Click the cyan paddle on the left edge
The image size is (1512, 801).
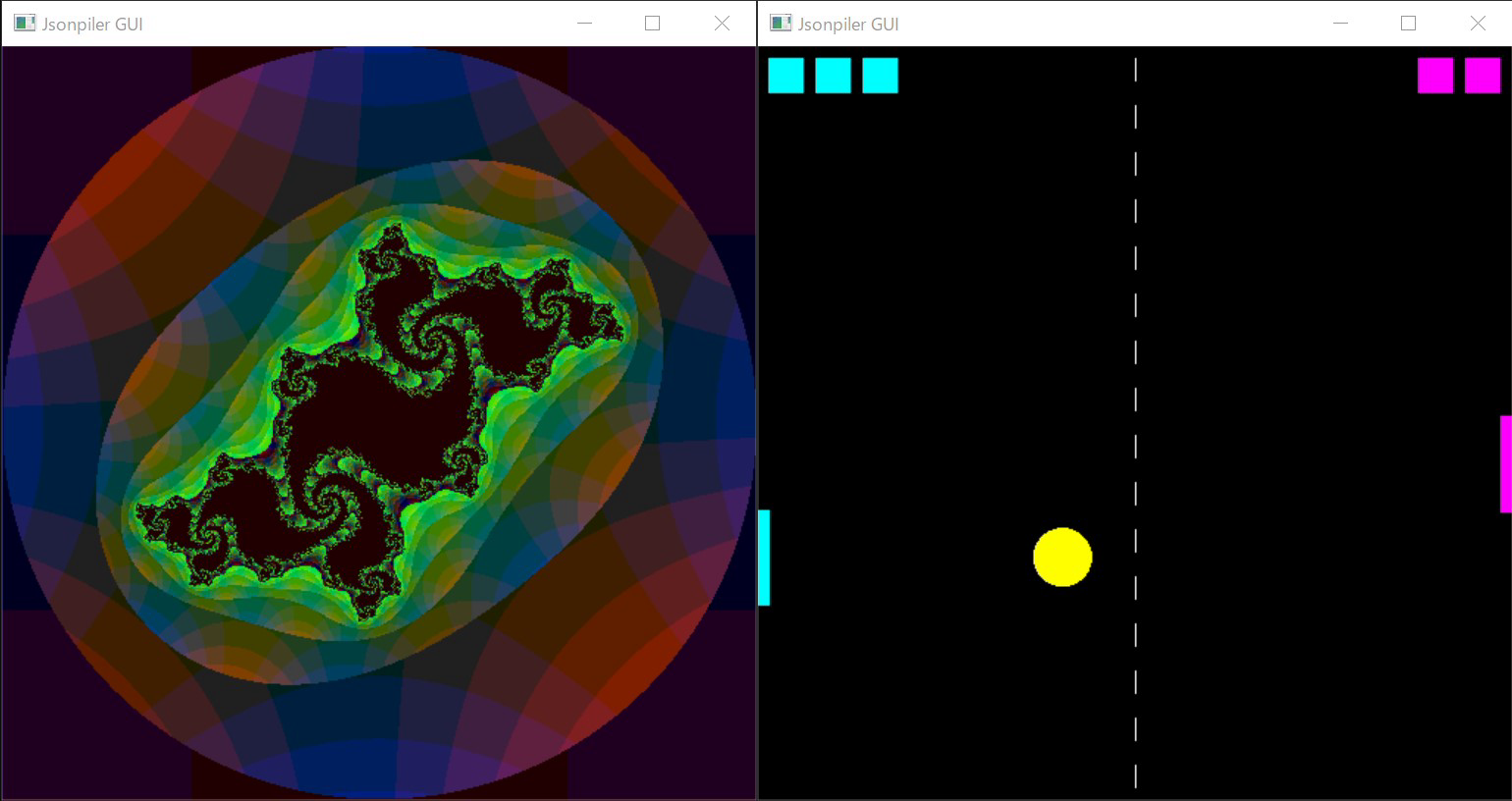(x=764, y=558)
